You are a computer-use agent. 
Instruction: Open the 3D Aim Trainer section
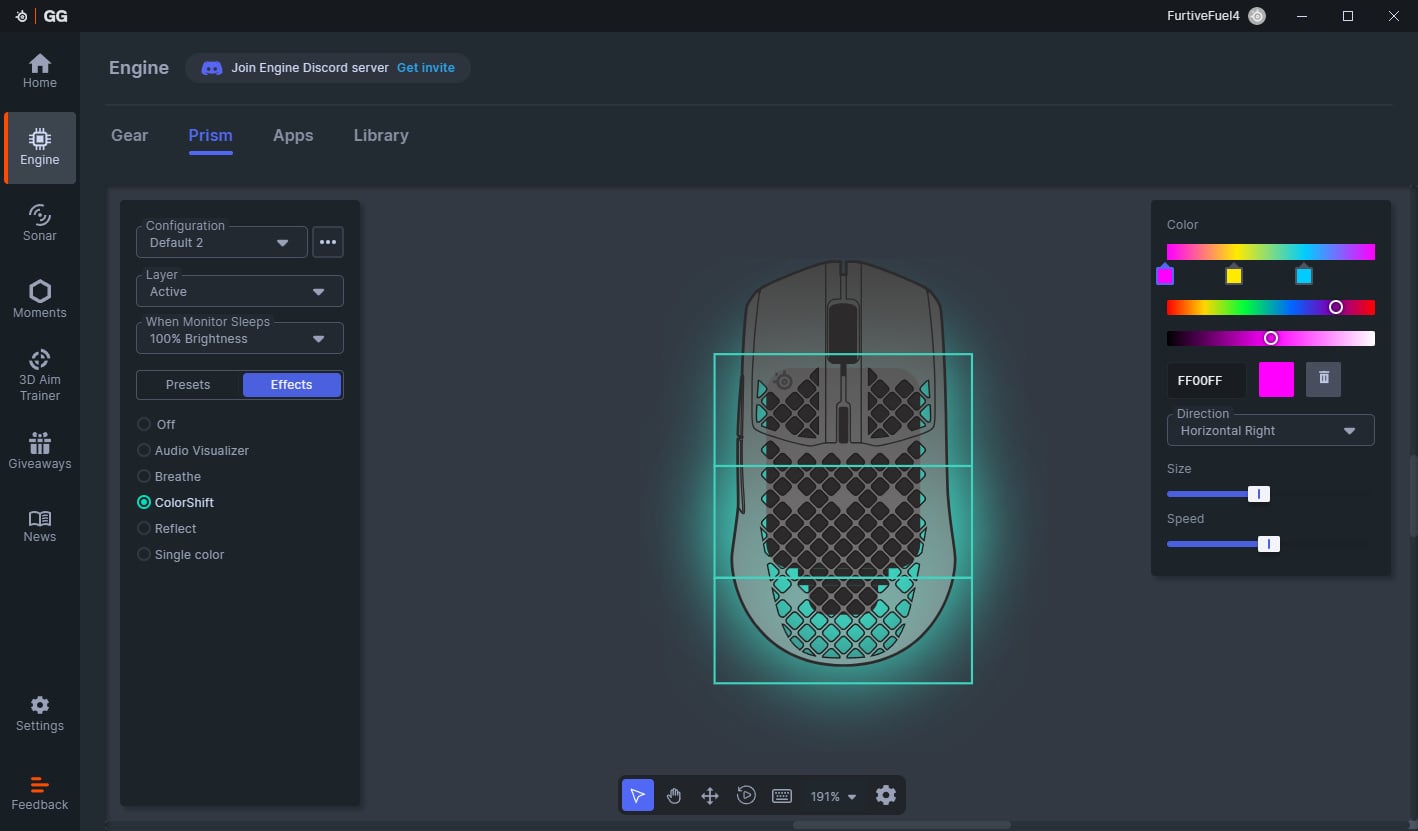pos(40,375)
